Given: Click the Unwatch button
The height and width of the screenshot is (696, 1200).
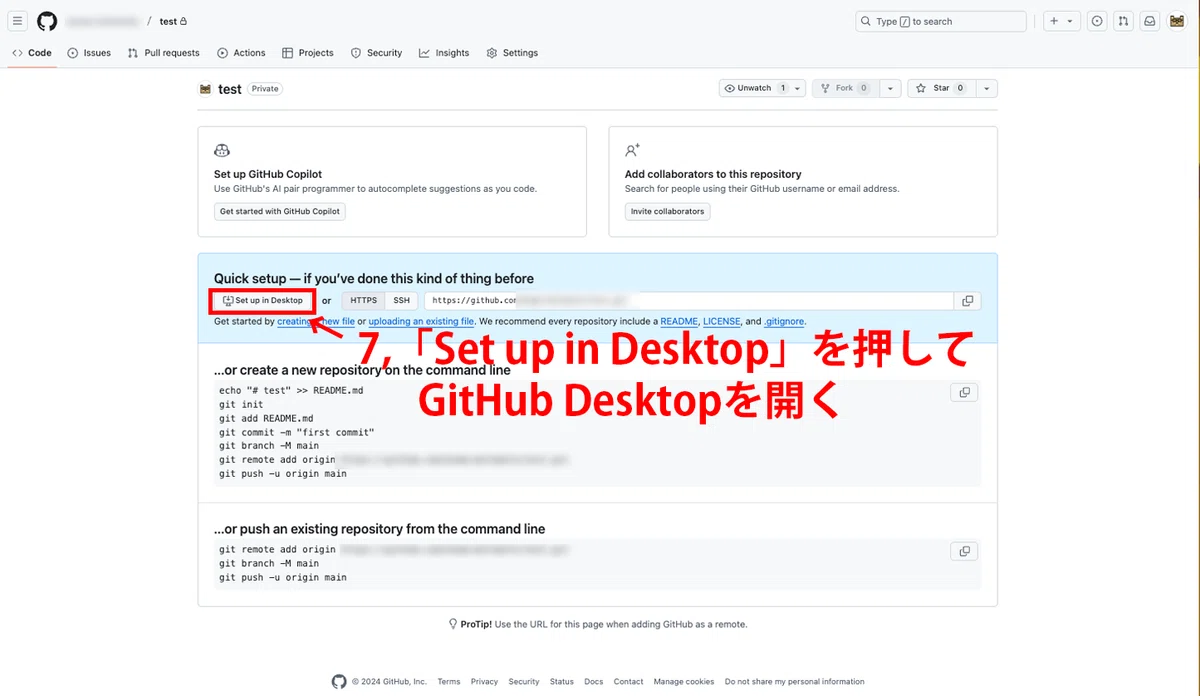Looking at the screenshot, I should pos(756,88).
